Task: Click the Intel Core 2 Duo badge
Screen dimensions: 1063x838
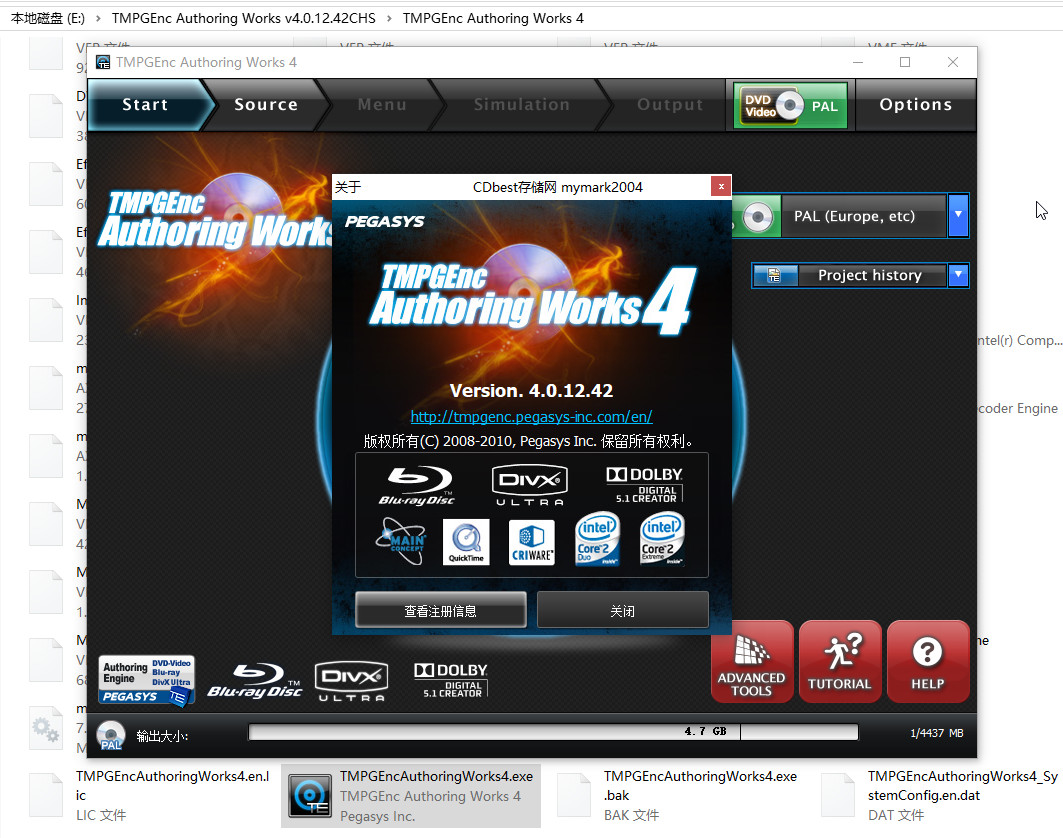Action: click(597, 540)
